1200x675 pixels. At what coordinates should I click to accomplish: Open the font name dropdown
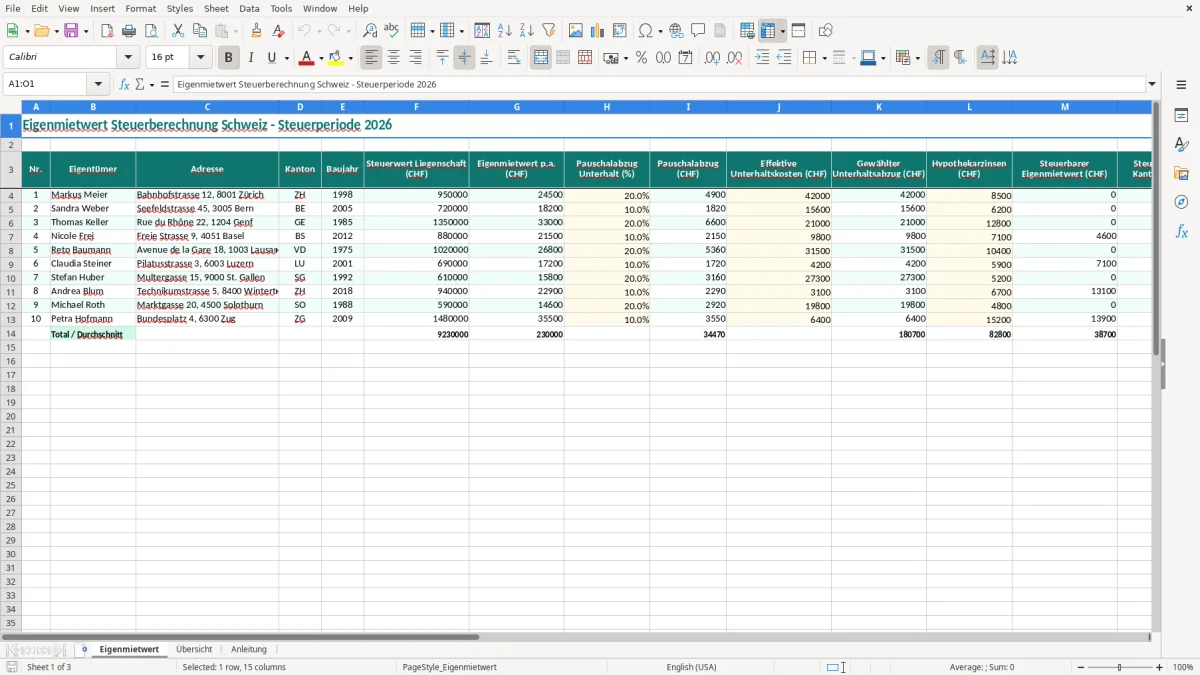click(x=128, y=58)
